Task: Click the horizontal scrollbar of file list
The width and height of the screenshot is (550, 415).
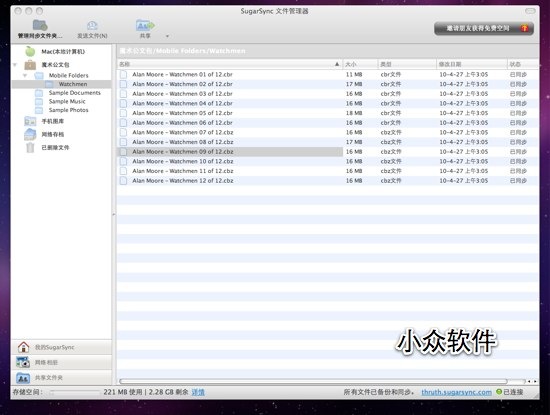Action: tap(313, 381)
